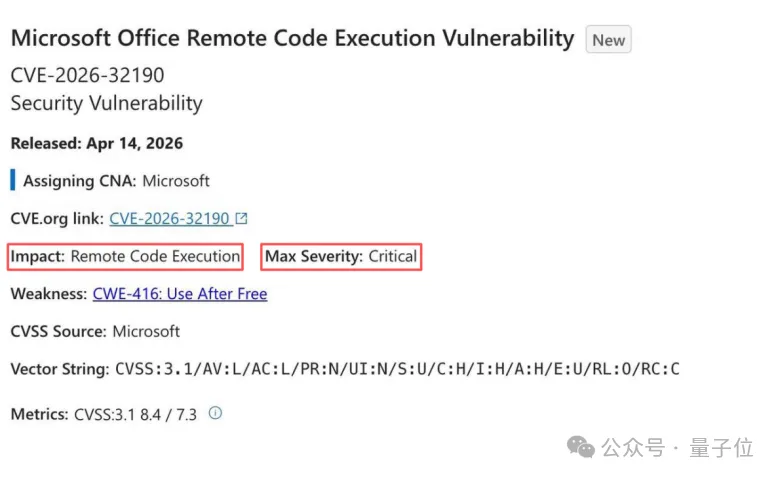Click the Microsoft Office Remote Code Execution title
Image resolution: width=778 pixels, height=478 pixels.
292,39
